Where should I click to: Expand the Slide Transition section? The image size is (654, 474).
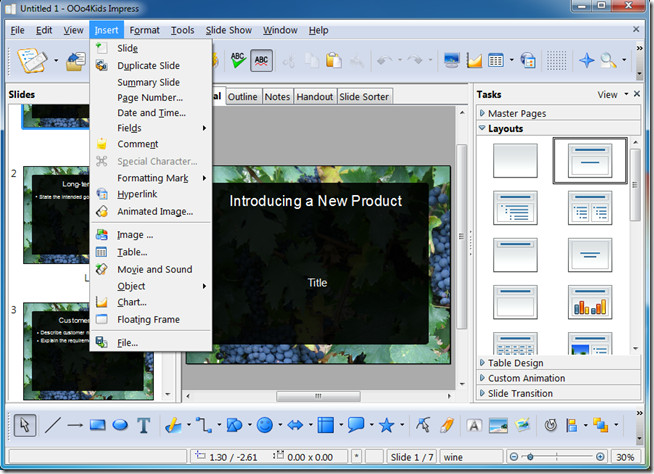pyautogui.click(x=558, y=393)
